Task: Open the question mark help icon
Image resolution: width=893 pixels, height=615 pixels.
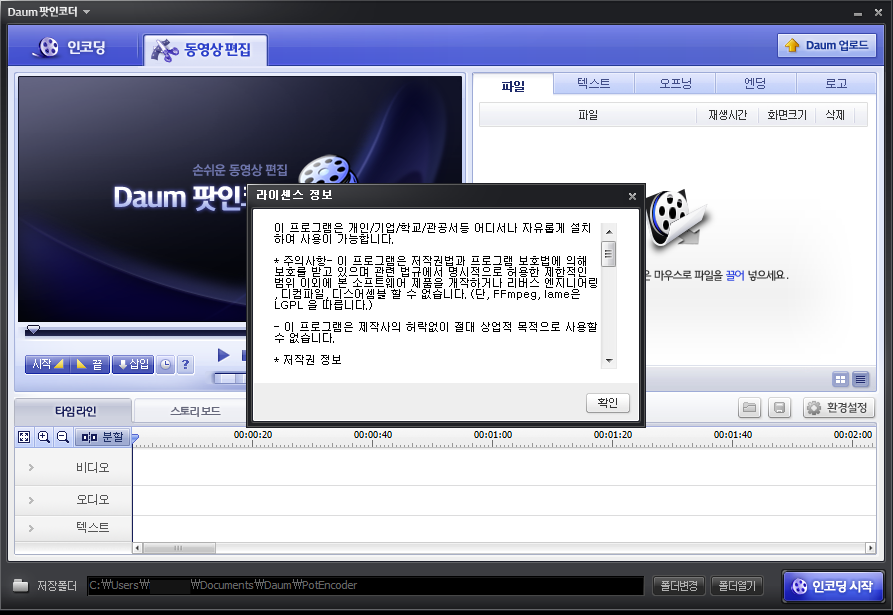Action: click(x=185, y=364)
